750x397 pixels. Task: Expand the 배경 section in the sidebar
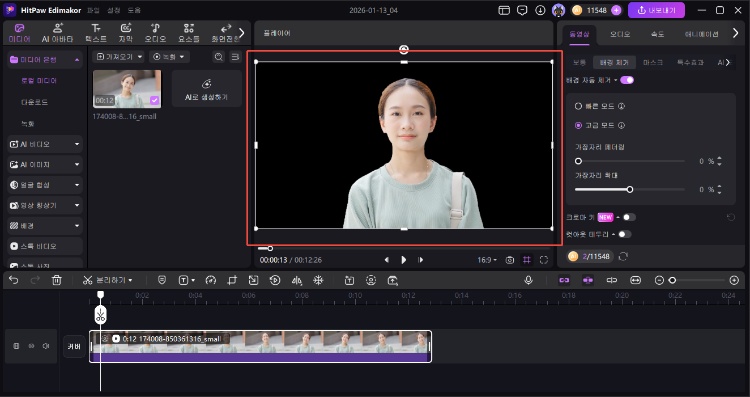click(x=77, y=226)
